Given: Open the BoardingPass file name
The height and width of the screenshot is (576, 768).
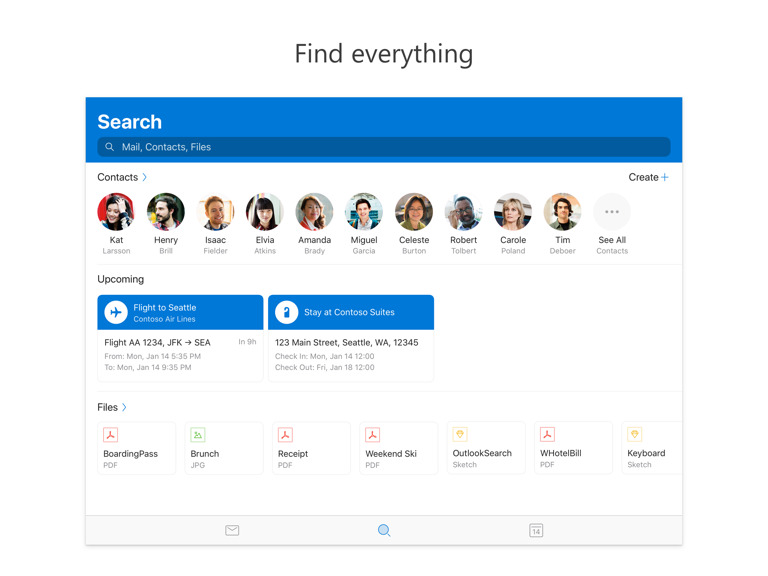Looking at the screenshot, I should pyautogui.click(x=130, y=454).
